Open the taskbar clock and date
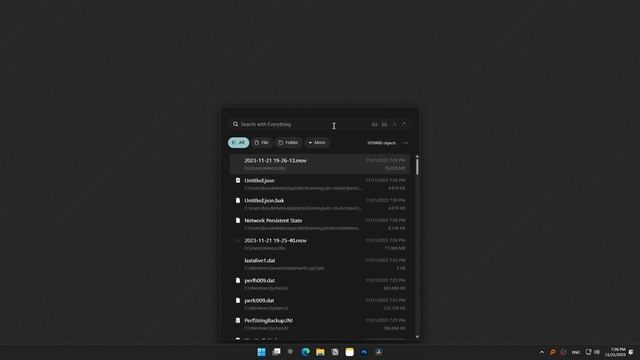Image resolution: width=640 pixels, height=360 pixels. coord(615,352)
